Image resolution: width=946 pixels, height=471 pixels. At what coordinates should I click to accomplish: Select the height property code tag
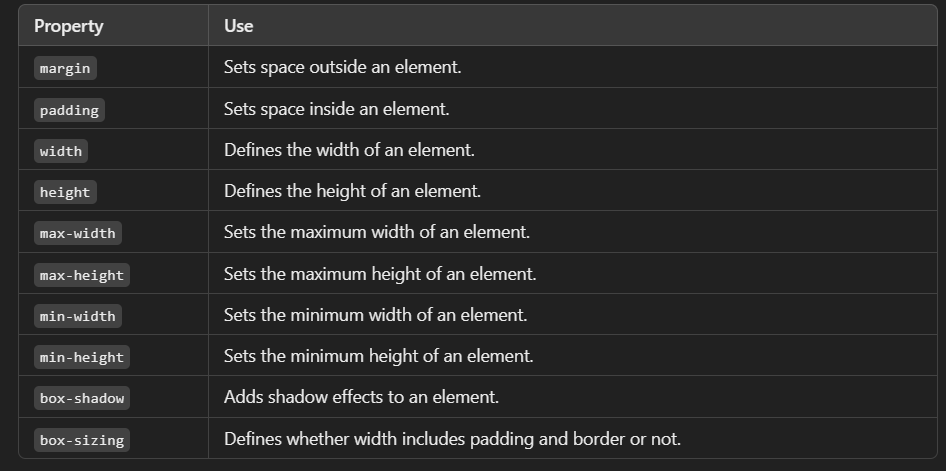coord(65,192)
